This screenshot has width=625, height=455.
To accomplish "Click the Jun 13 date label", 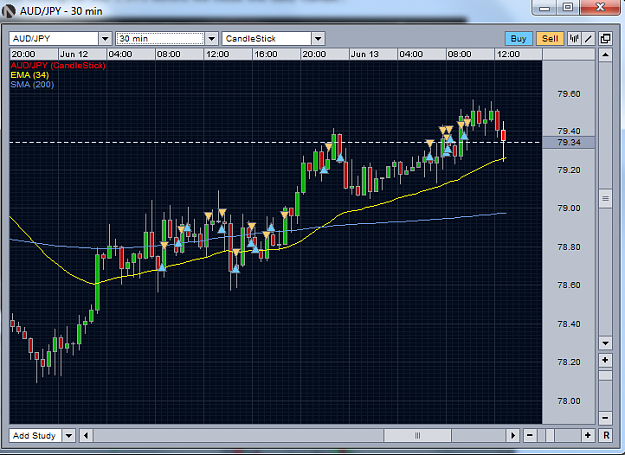I will (365, 54).
